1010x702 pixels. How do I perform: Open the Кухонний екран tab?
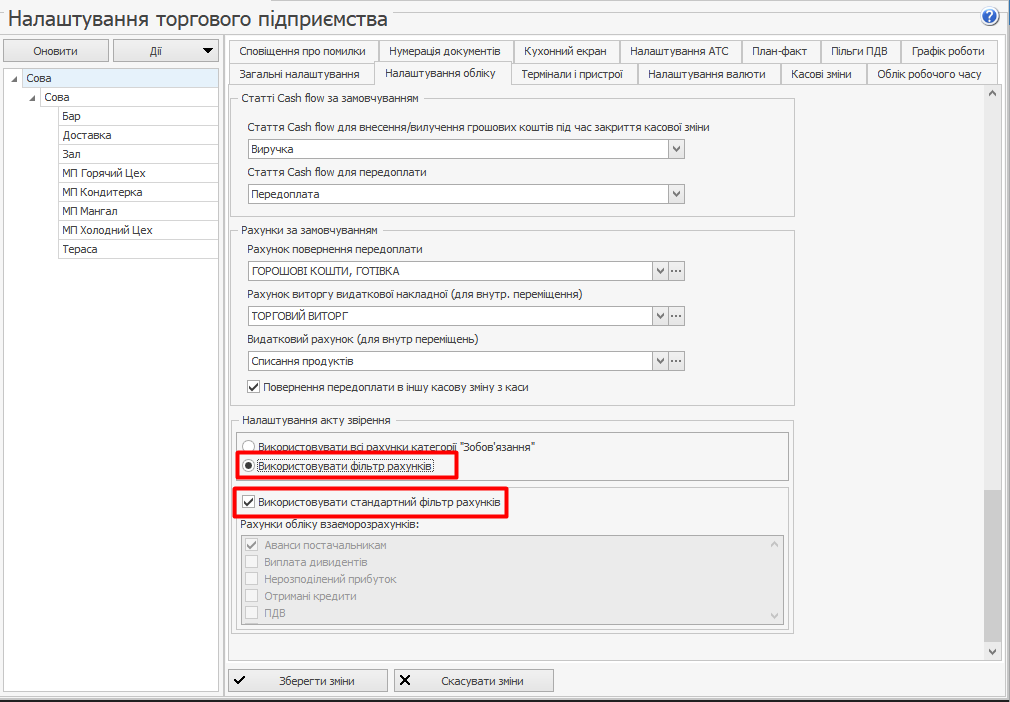pos(566,51)
